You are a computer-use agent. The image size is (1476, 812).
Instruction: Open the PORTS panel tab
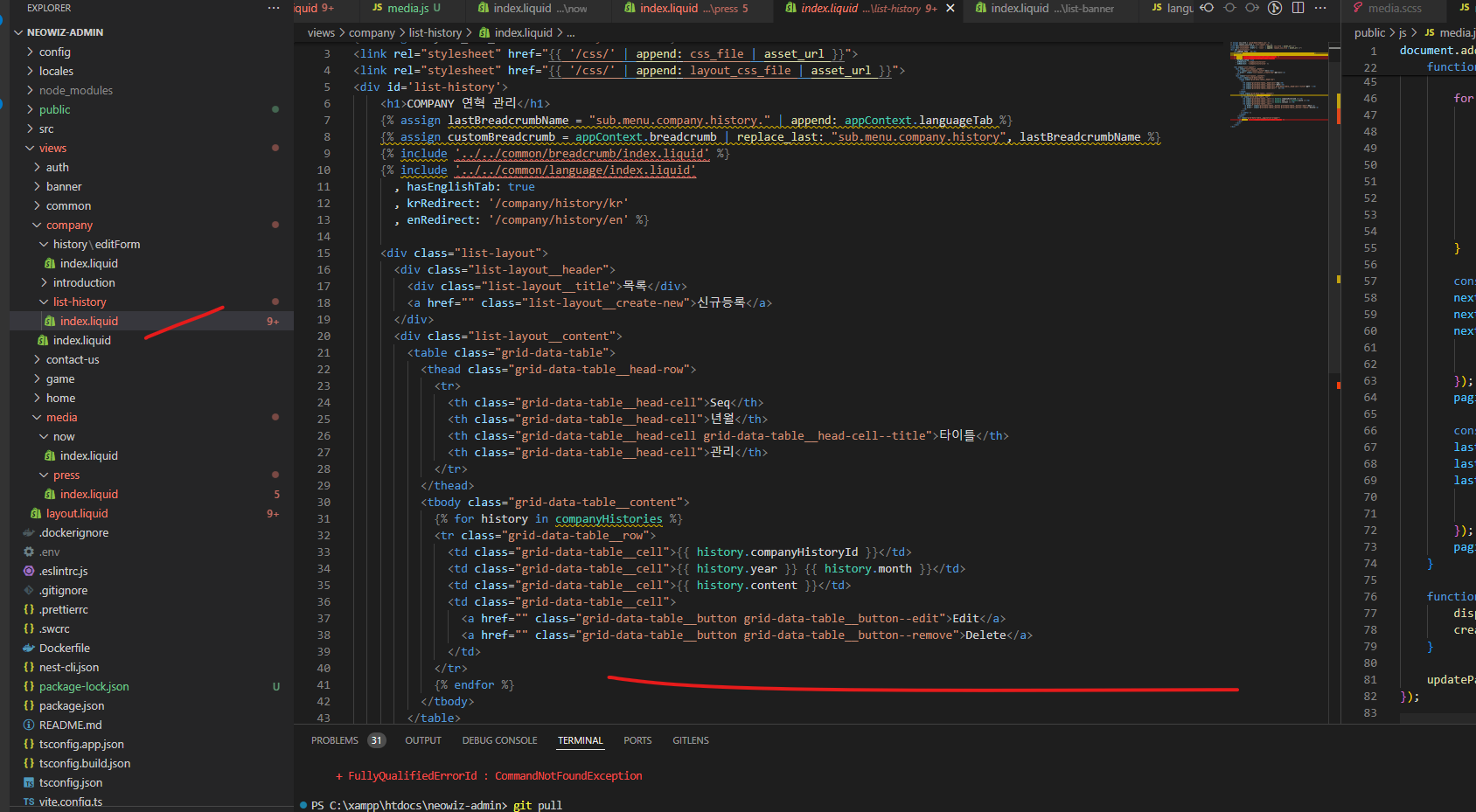click(637, 740)
